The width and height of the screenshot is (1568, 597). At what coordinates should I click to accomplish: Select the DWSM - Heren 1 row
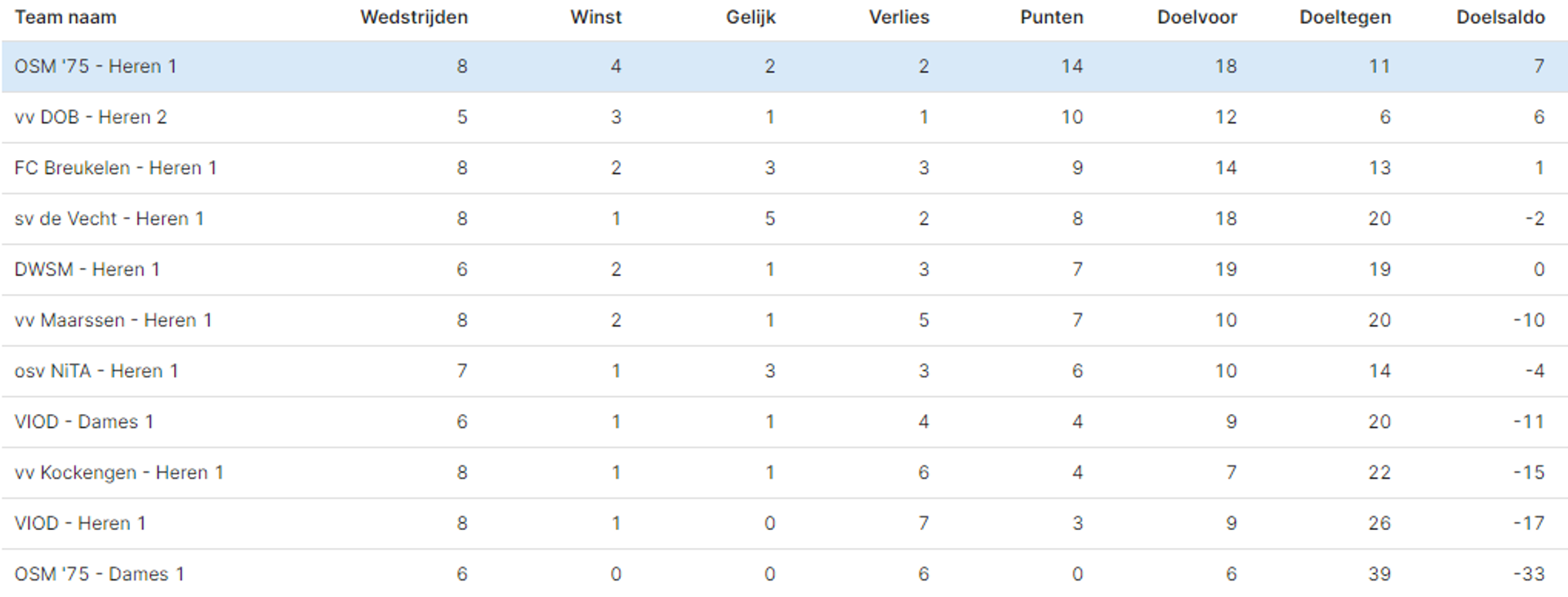(x=784, y=270)
